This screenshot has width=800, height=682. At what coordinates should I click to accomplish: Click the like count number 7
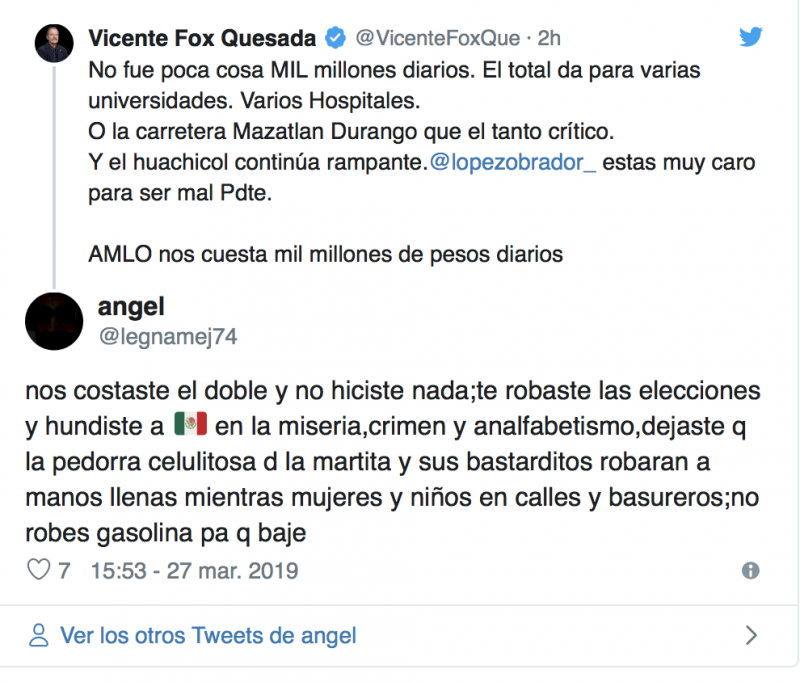tap(64, 572)
